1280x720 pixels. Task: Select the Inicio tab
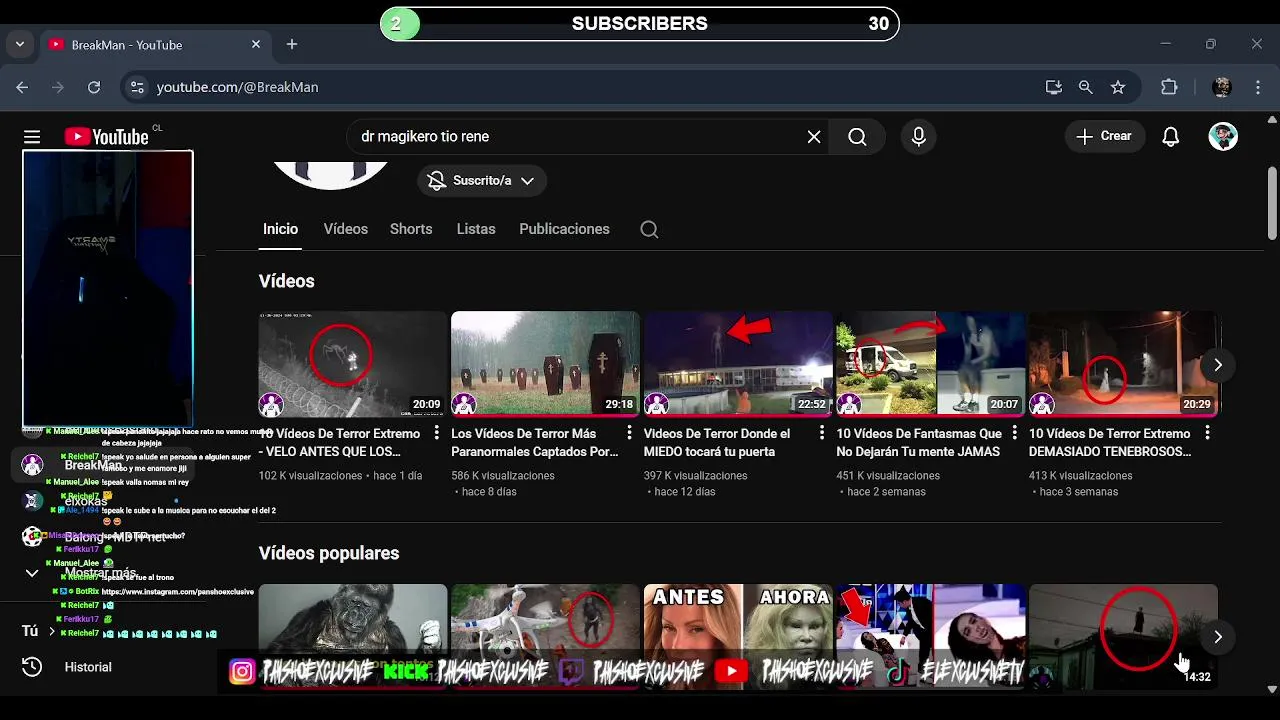click(280, 229)
